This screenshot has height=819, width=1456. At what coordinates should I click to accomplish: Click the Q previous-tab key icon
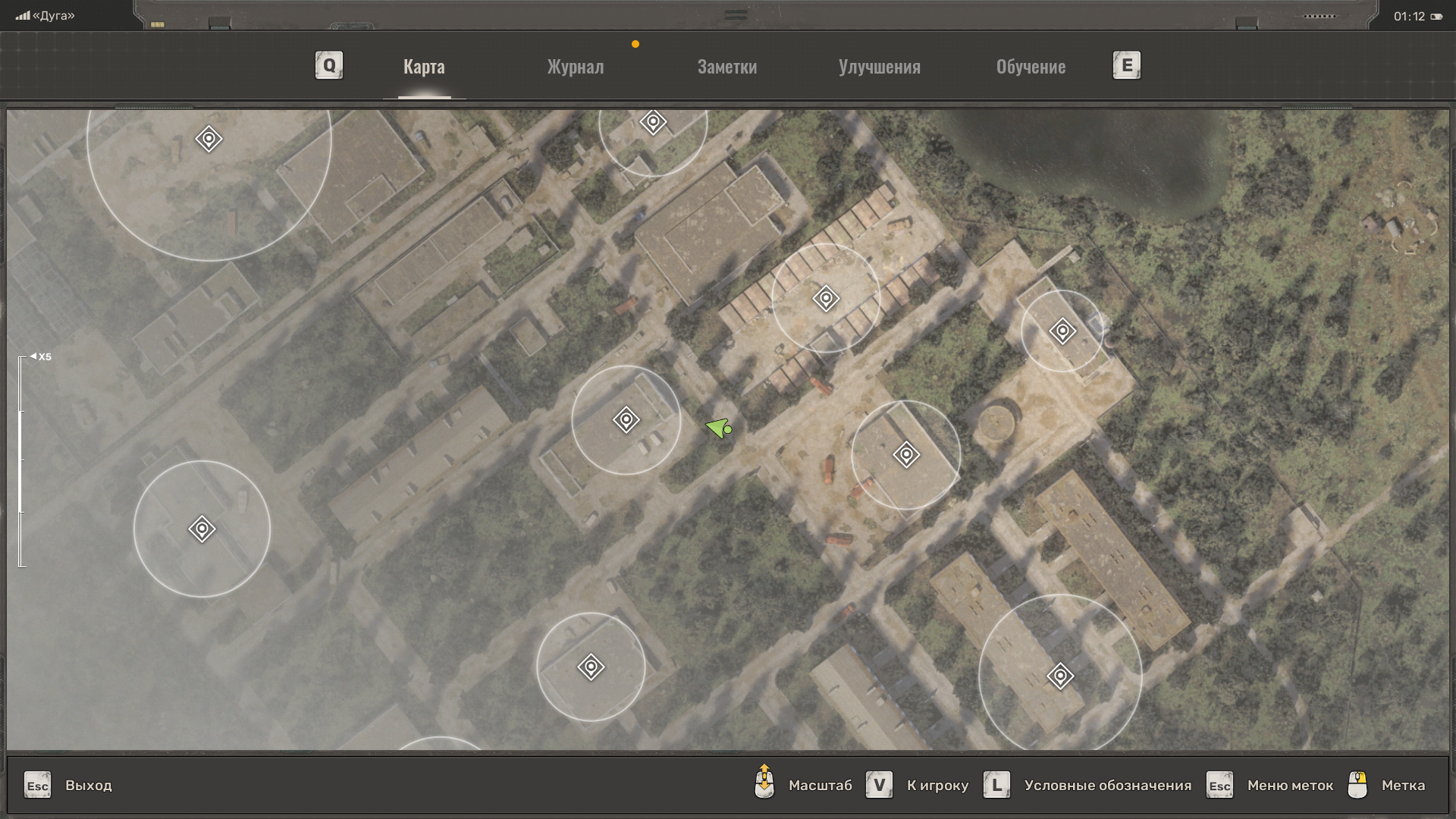[x=329, y=66]
